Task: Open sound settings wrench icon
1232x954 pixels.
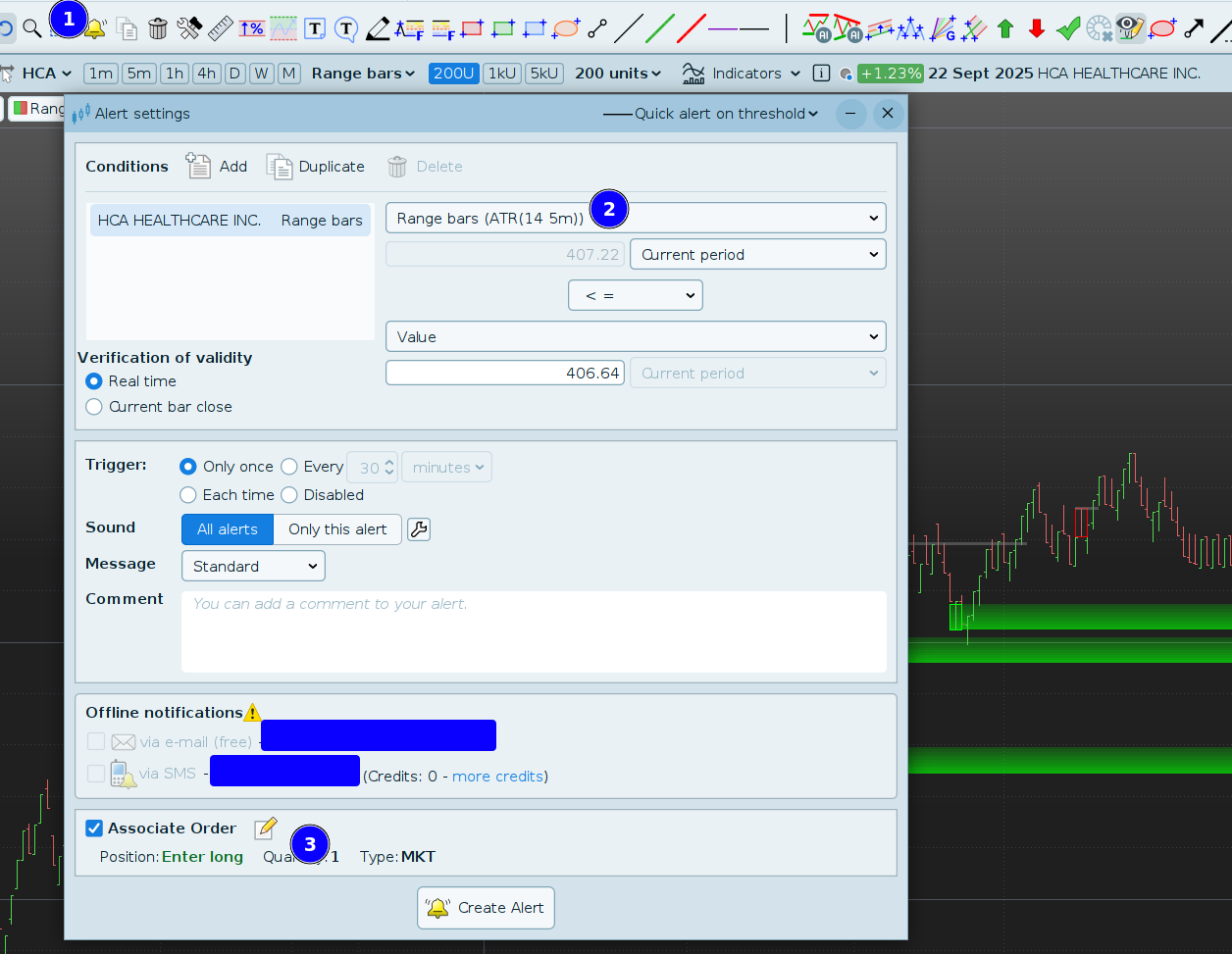Action: 419,529
